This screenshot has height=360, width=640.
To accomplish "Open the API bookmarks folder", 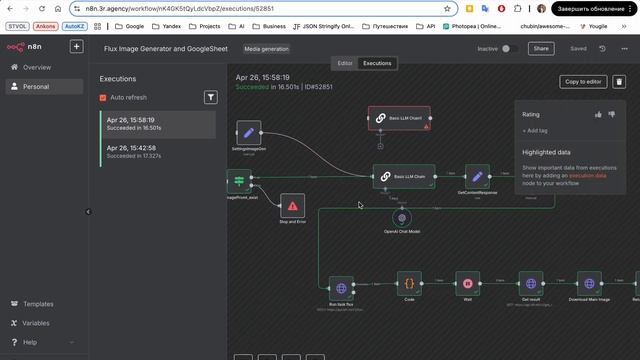I will 425,26.
